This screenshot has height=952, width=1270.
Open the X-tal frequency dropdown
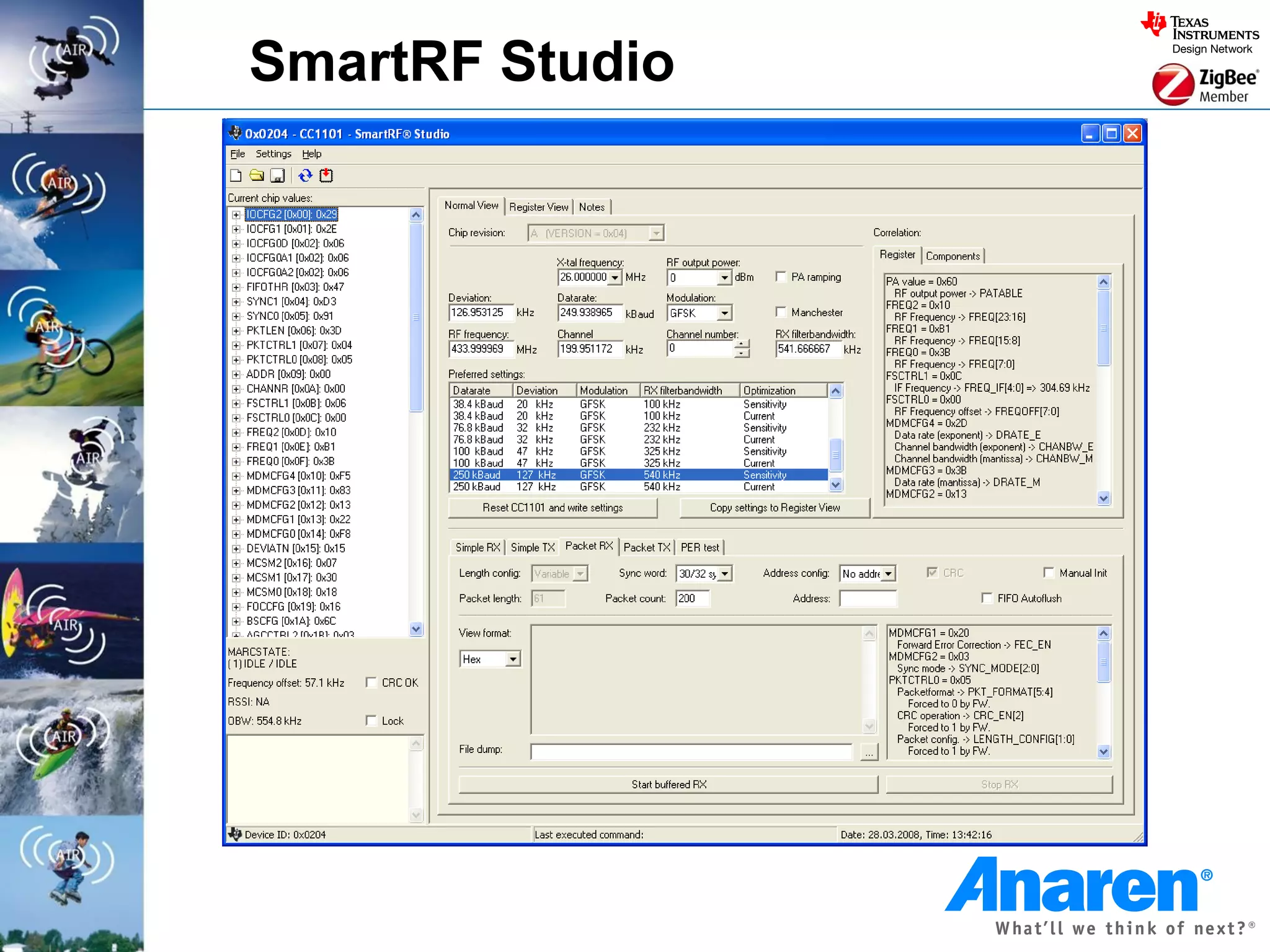point(615,278)
